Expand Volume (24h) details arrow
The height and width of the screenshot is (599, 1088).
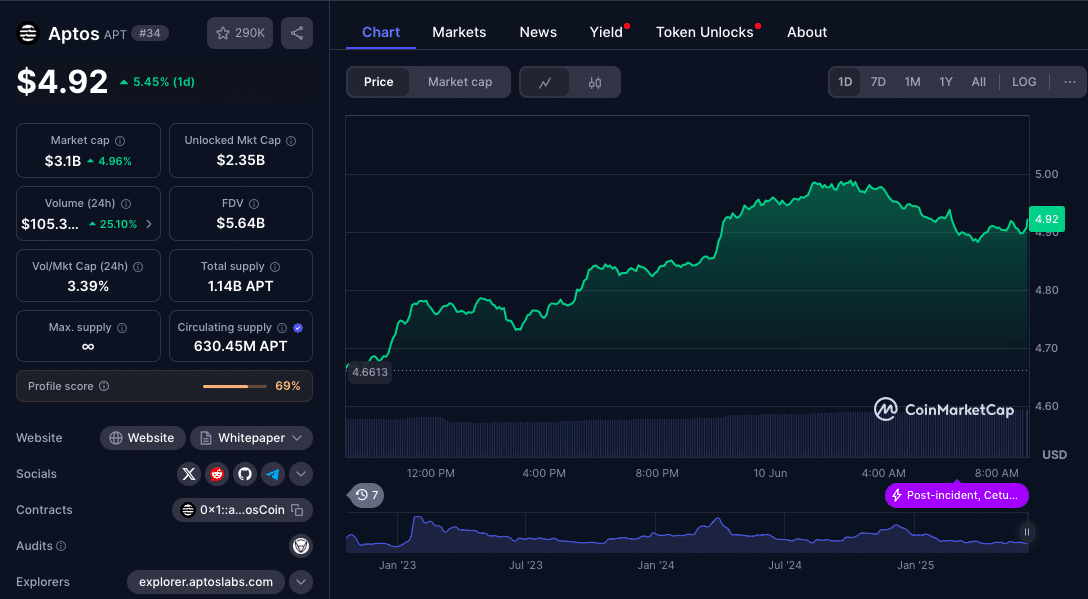pyautogui.click(x=148, y=224)
